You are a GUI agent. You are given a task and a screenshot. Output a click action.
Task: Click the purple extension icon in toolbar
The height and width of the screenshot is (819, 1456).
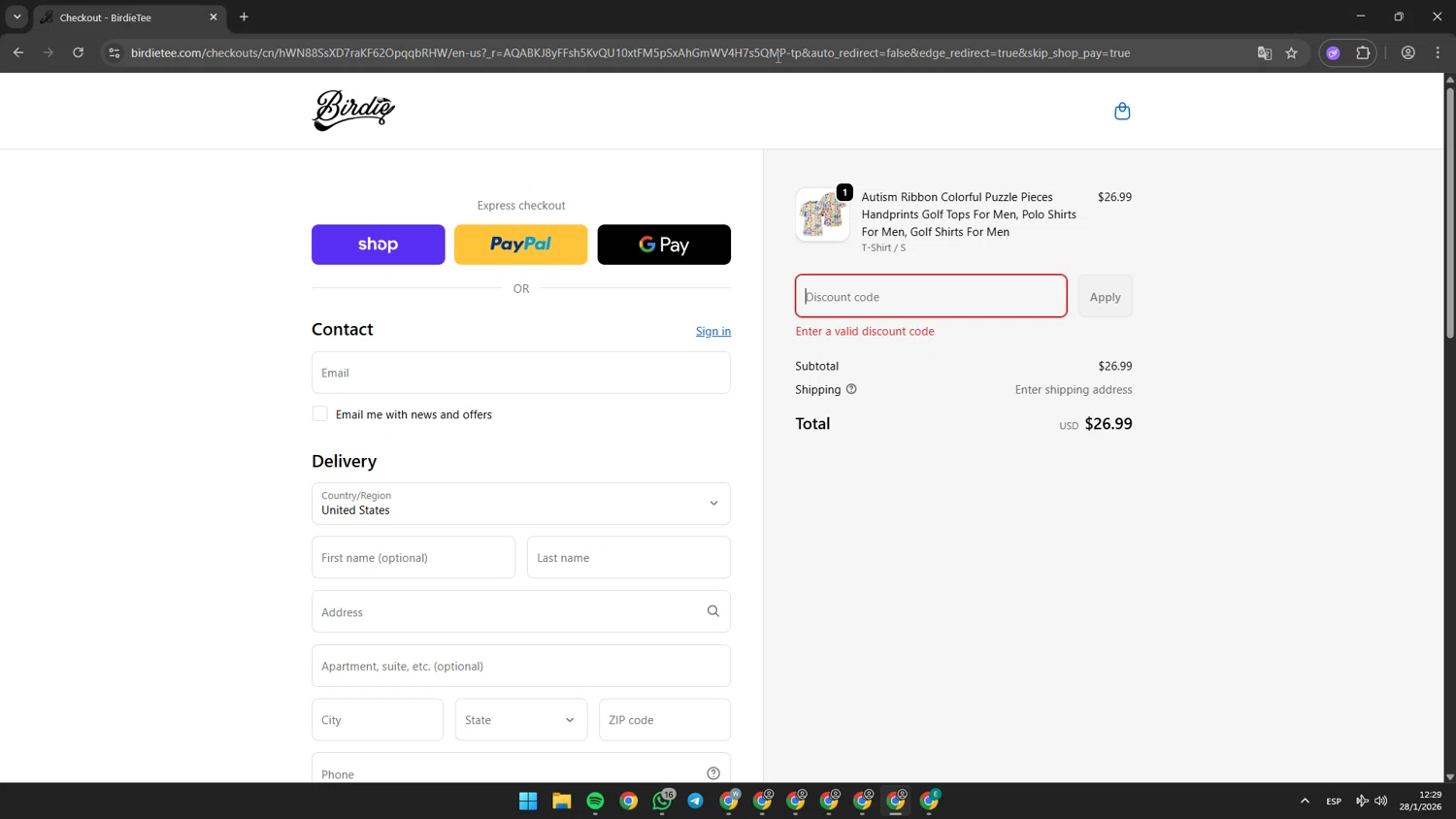click(x=1333, y=53)
